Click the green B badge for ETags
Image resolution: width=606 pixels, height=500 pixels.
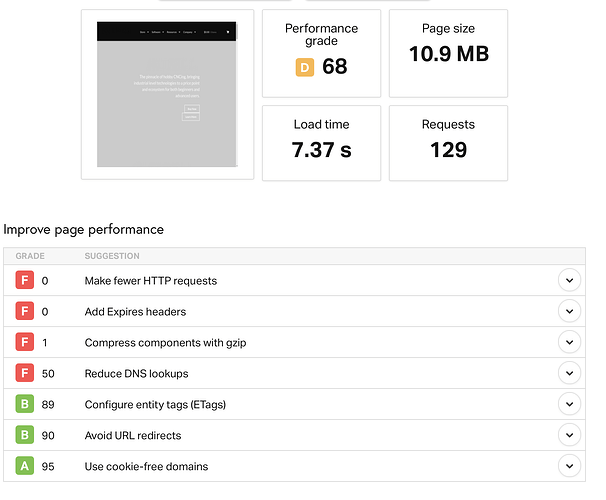coord(25,404)
